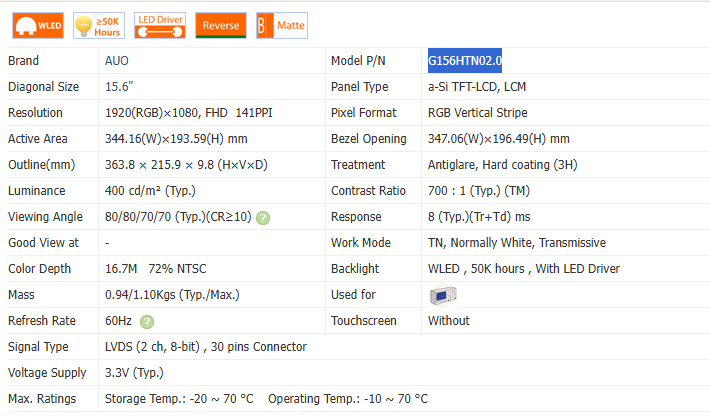
Task: Click the 15.6" diagonal size value
Action: pyautogui.click(x=119, y=86)
